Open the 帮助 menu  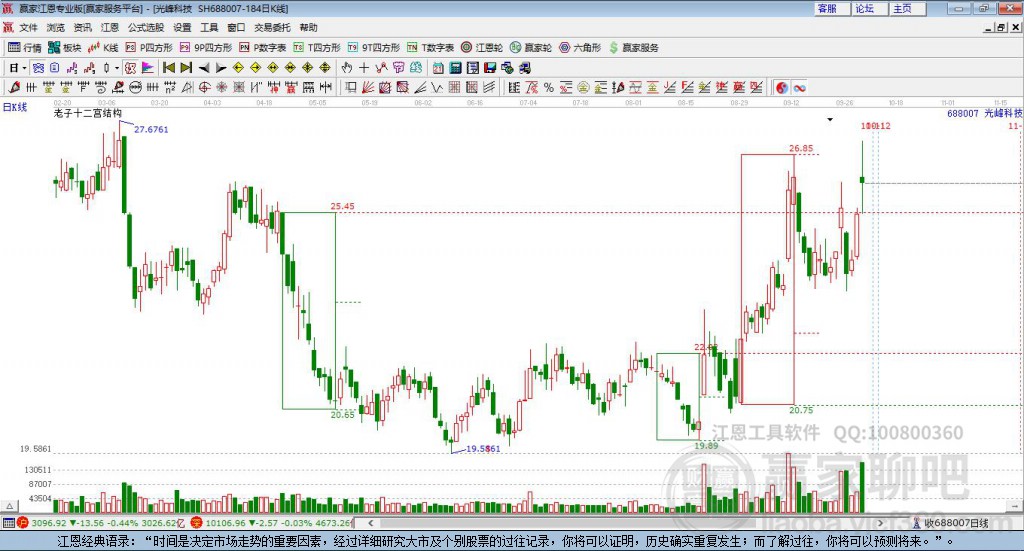click(308, 27)
